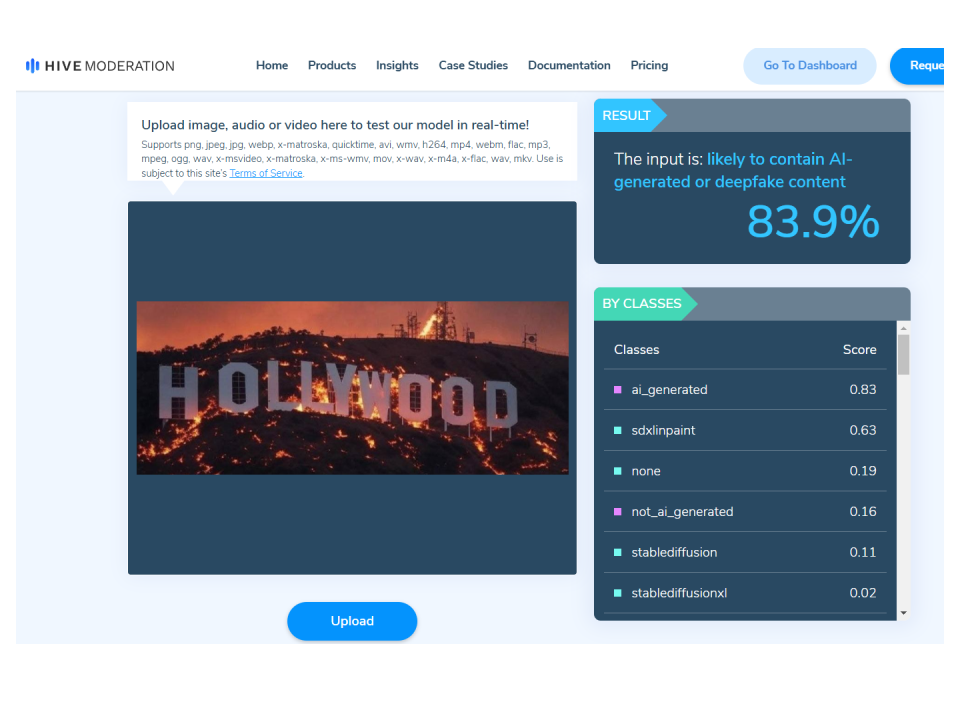This screenshot has width=960, height=720.
Task: Click the 0.11 score value
Action: coord(863,552)
